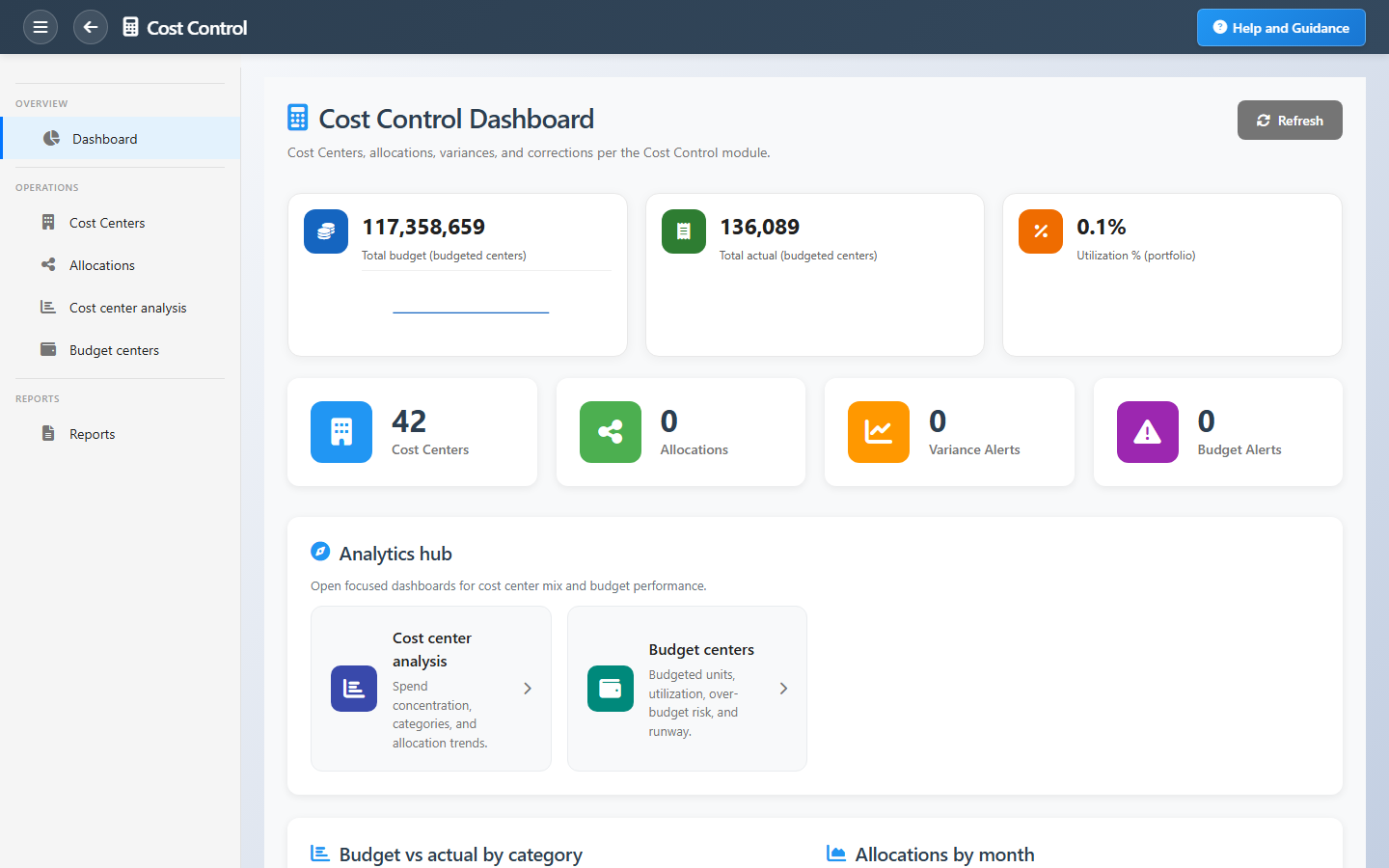Select the Dashboard pie chart sidebar icon
The width and height of the screenshot is (1389, 868).
(x=51, y=139)
